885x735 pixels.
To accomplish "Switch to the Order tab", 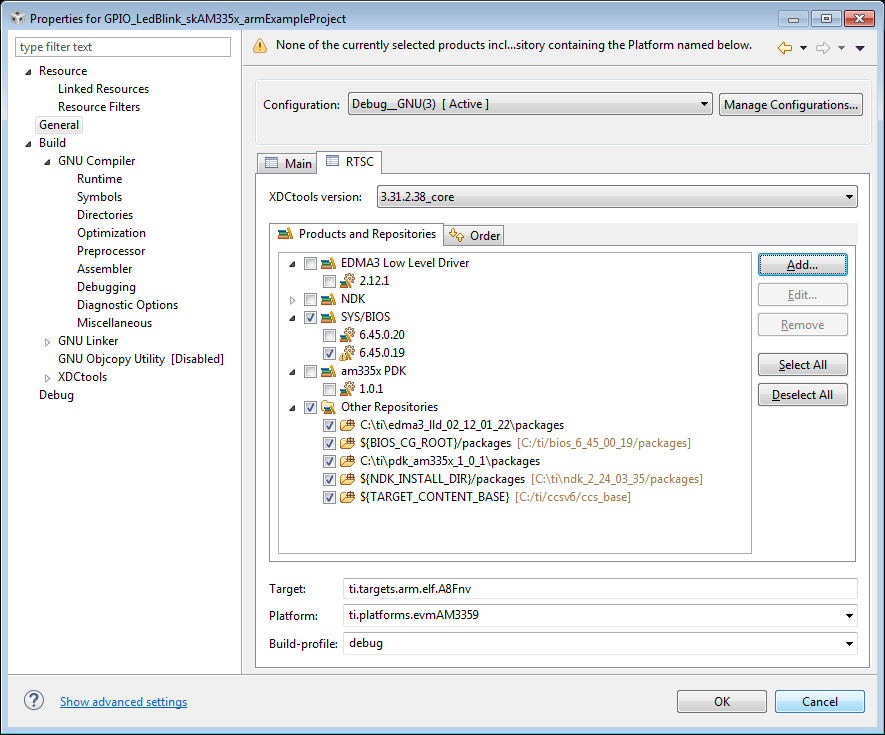I will [474, 235].
